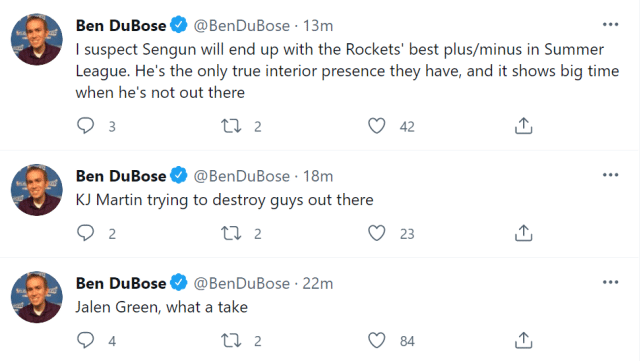This screenshot has height=361, width=641.
Task: Share the Sengun plus/minus tweet
Action: 523,126
